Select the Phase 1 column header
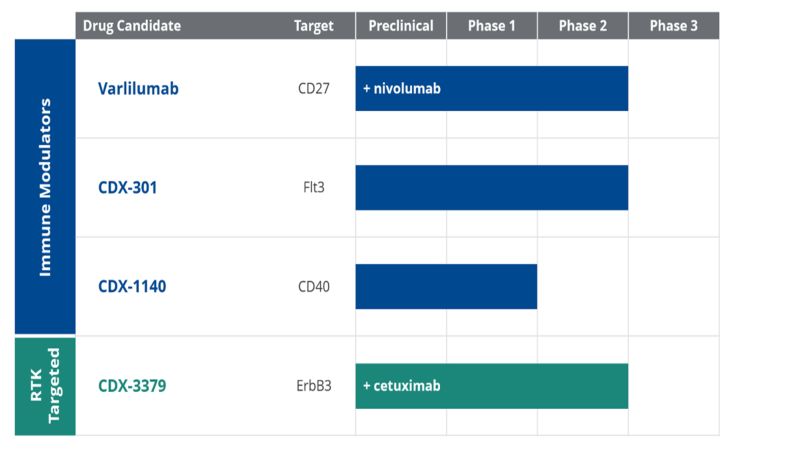This screenshot has width=800, height=450. tap(492, 25)
